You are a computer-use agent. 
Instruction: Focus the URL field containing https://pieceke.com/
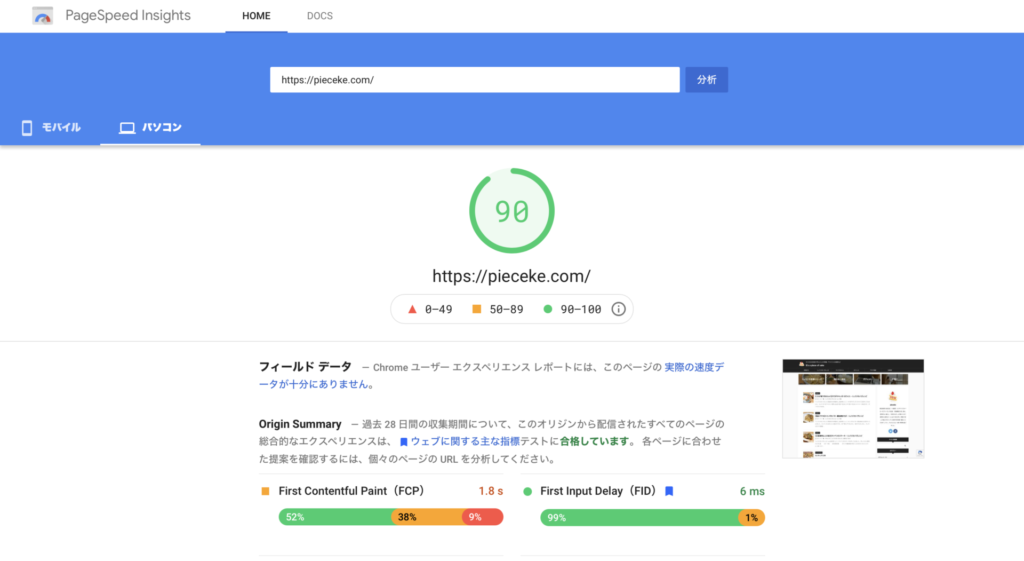[475, 80]
